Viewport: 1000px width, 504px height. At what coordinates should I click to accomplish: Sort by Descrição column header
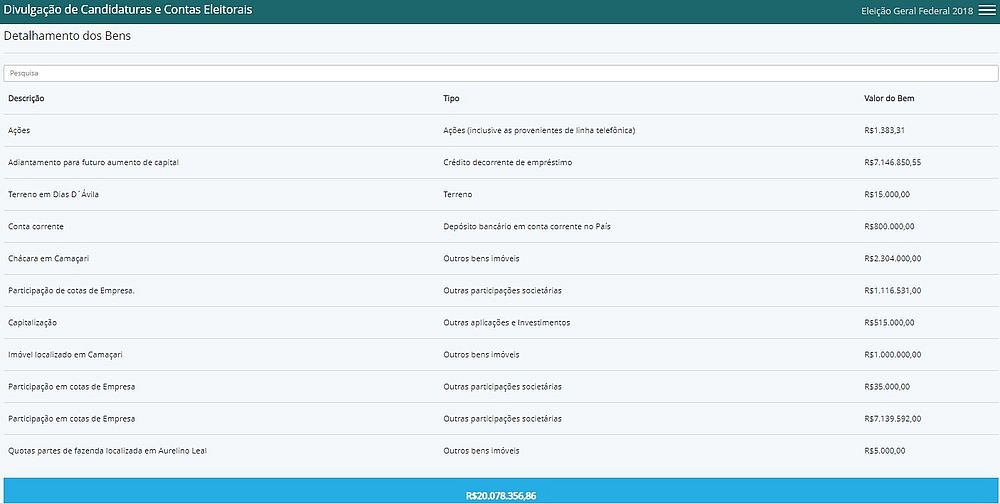[26, 98]
